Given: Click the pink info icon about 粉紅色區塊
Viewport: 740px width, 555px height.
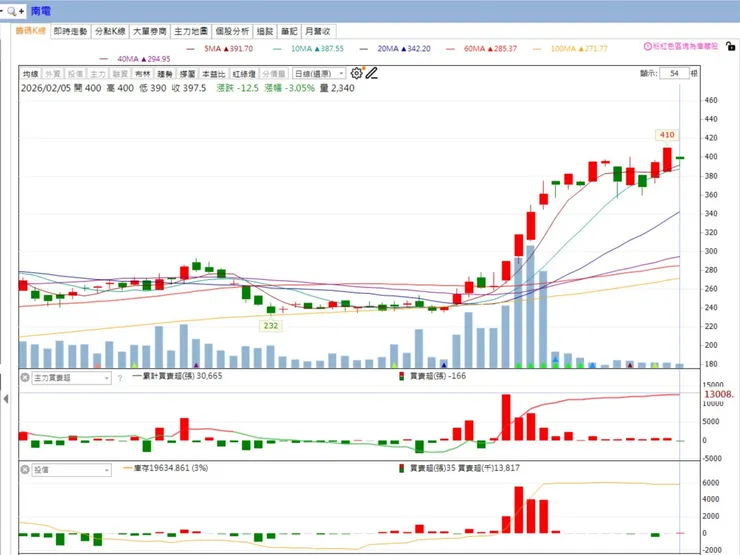Looking at the screenshot, I should [648, 46].
